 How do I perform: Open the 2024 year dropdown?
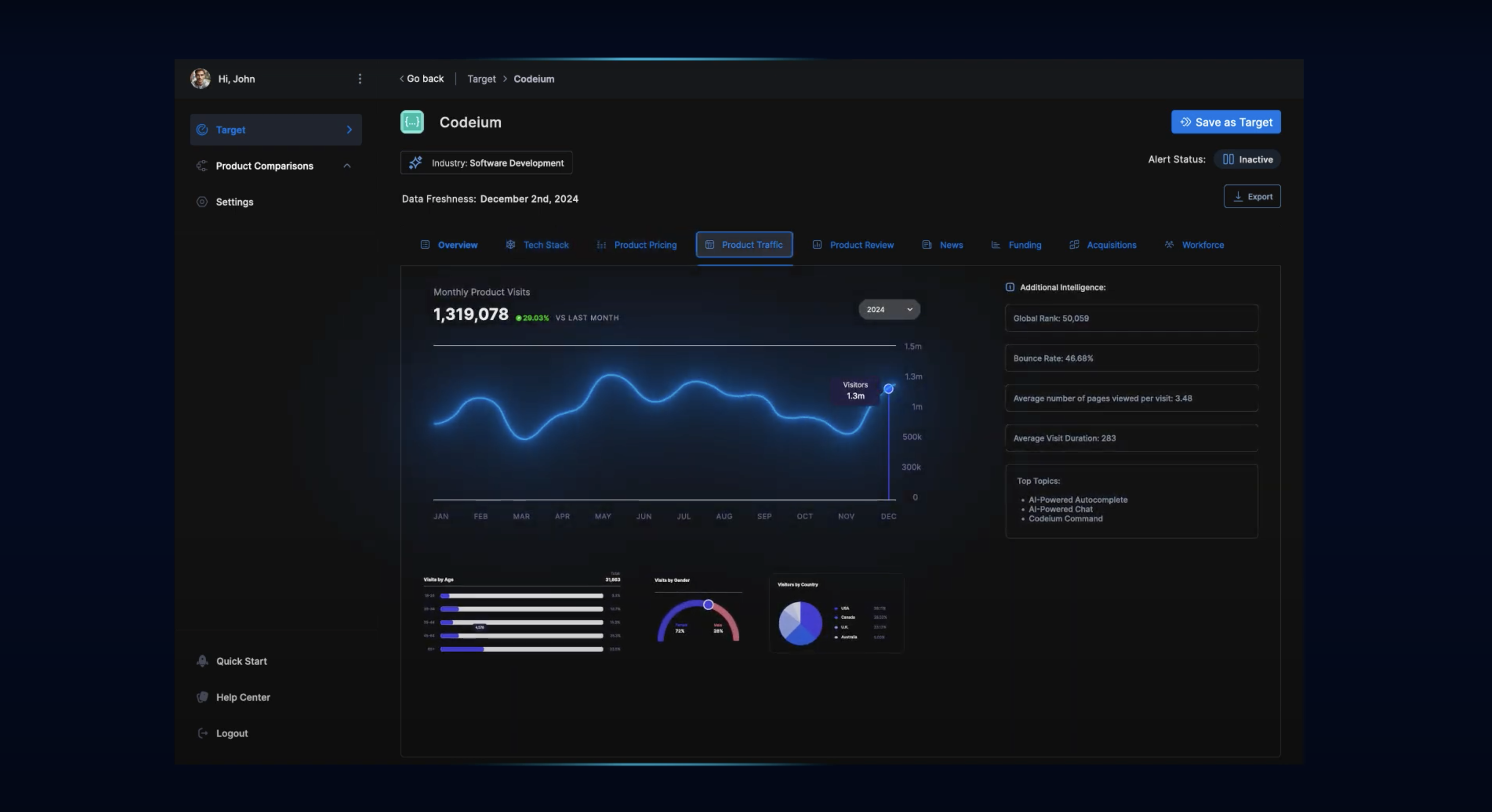pyautogui.click(x=889, y=309)
